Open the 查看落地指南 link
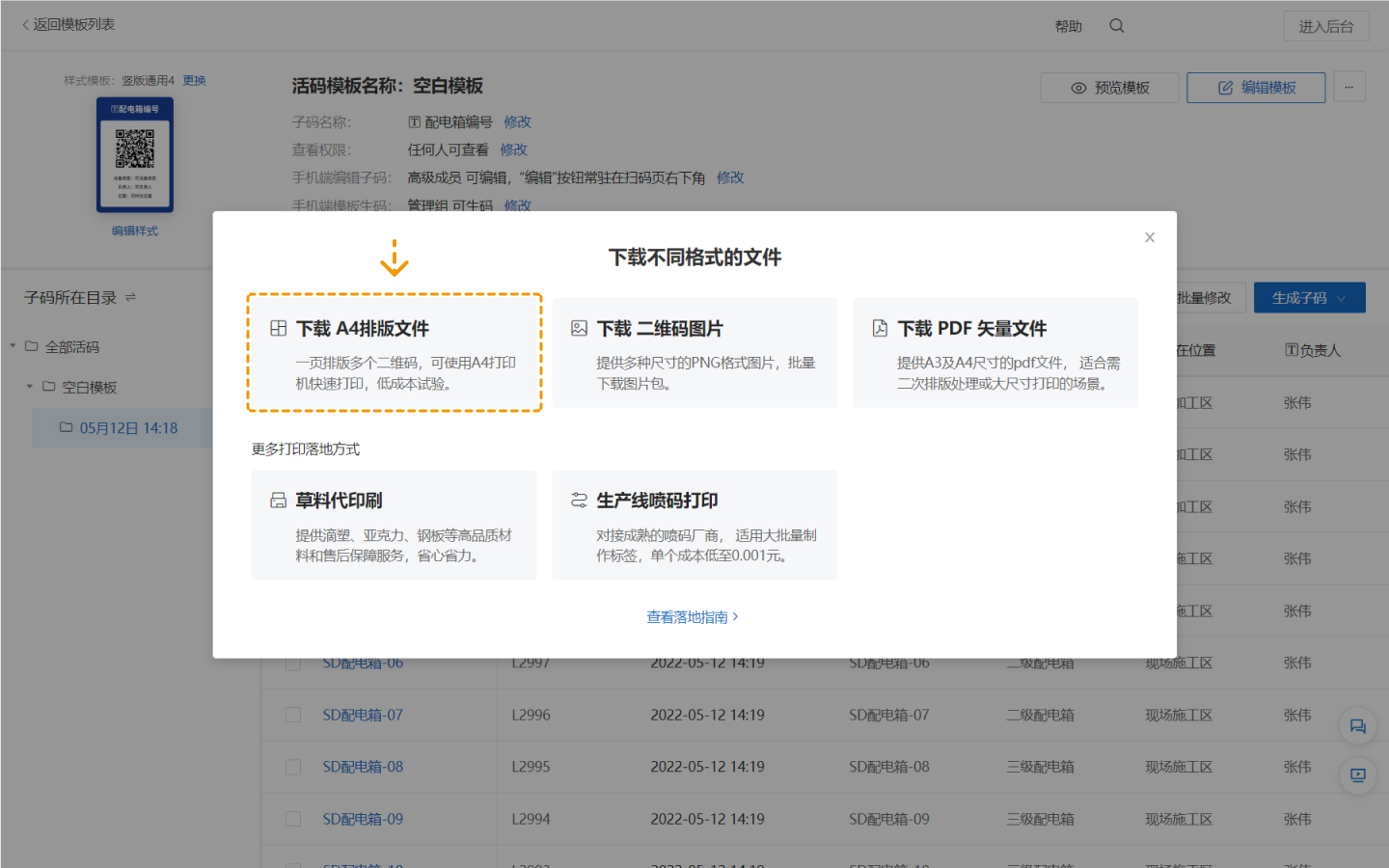Viewport: 1389px width, 868px height. click(692, 617)
